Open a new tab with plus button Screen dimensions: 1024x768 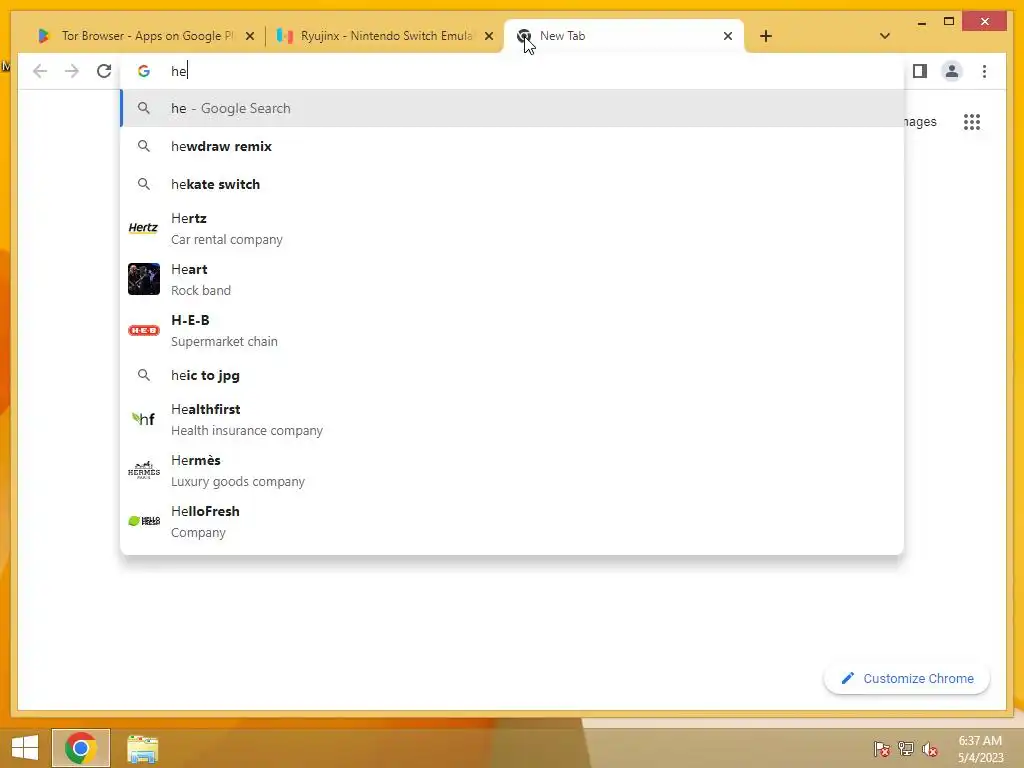(766, 36)
